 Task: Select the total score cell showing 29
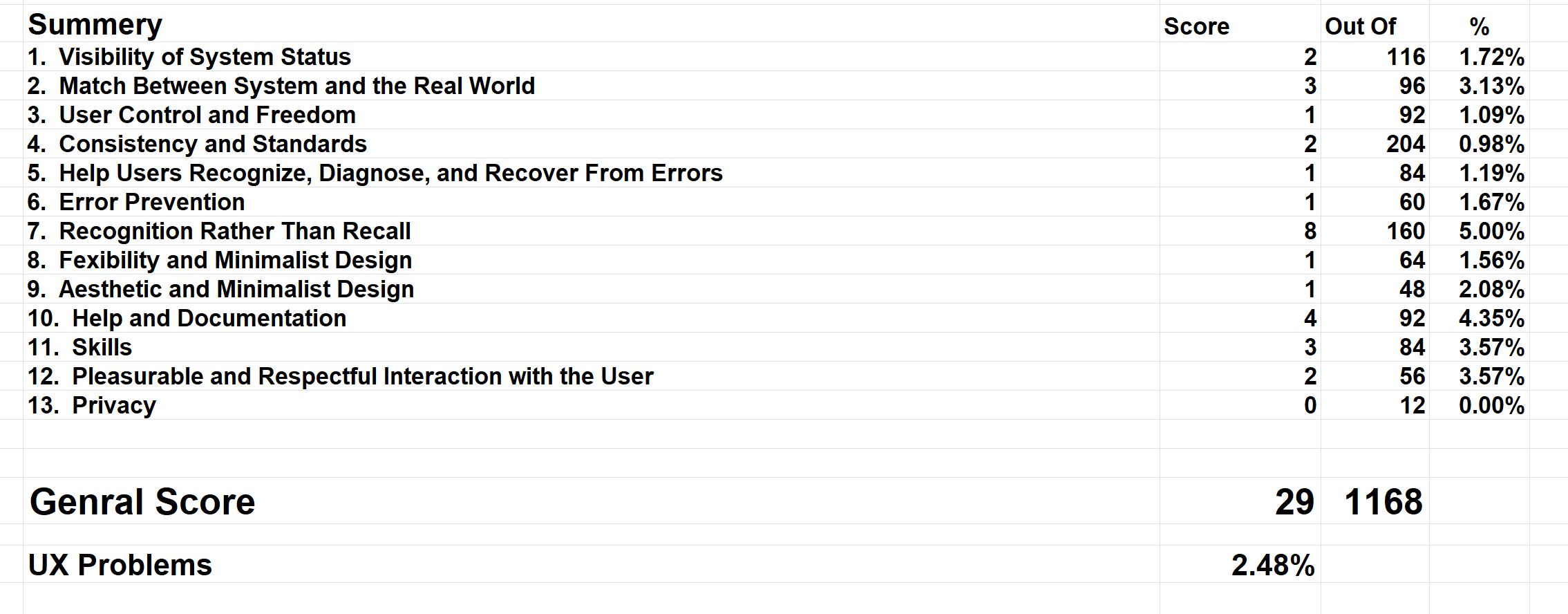click(x=1294, y=502)
